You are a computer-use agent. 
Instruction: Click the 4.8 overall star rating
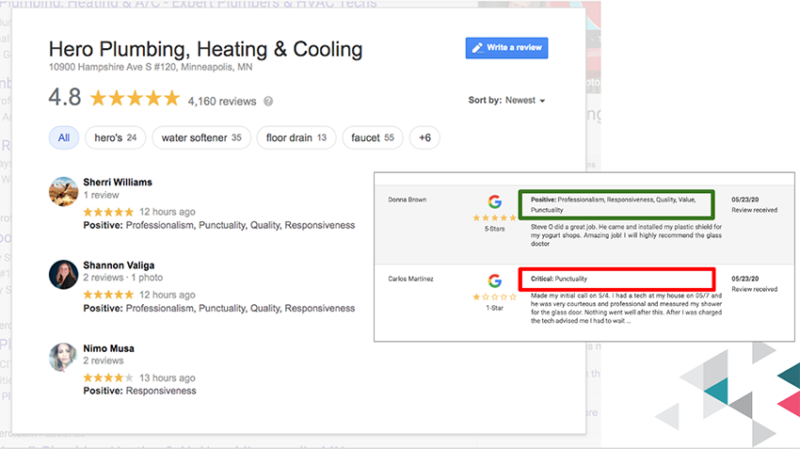135,98
